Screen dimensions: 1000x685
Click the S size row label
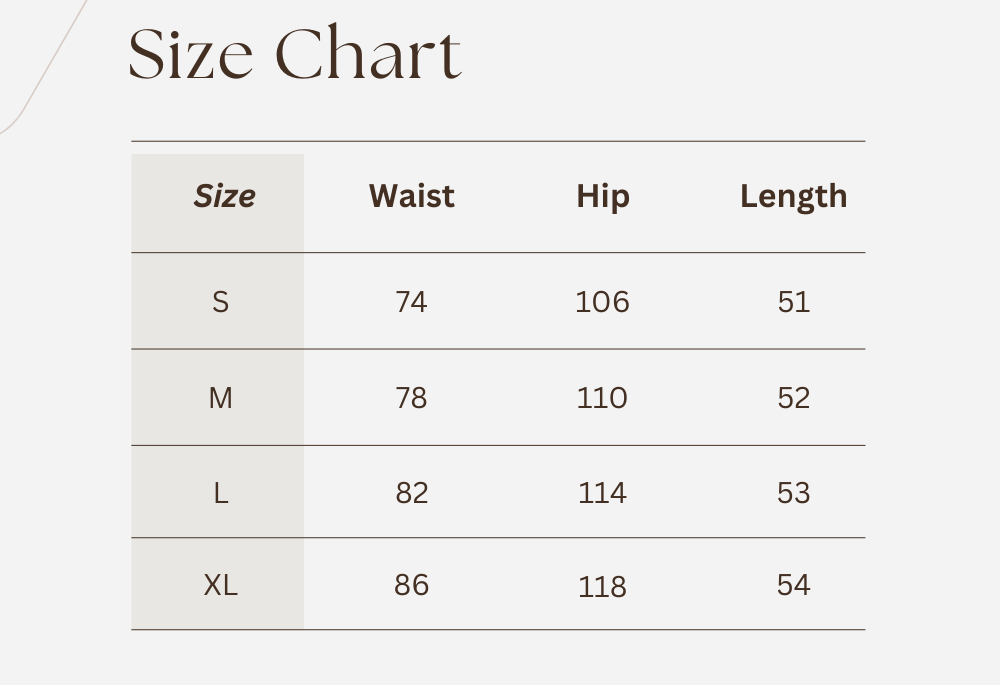point(221,301)
